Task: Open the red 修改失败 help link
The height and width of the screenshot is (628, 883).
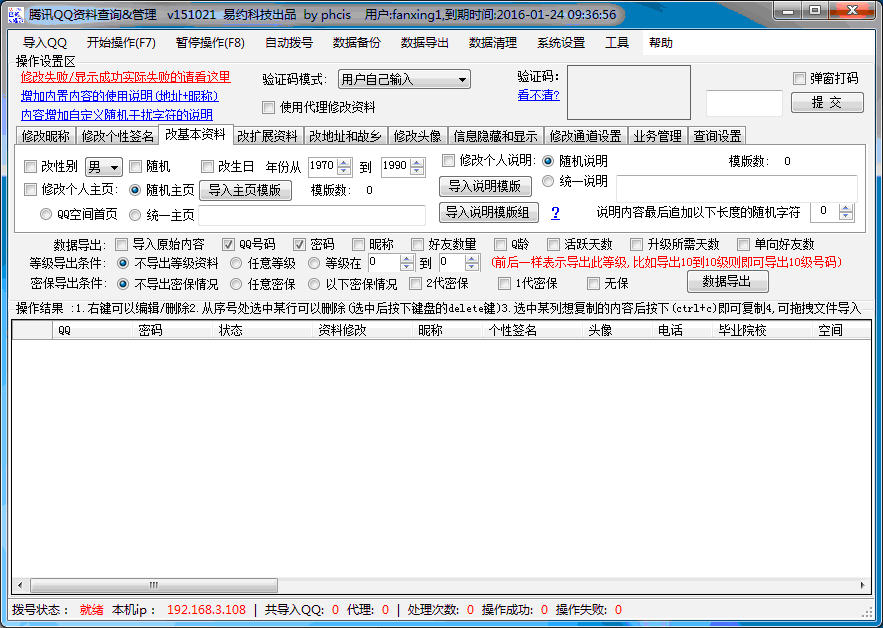Action: pyautogui.click(x=126, y=77)
